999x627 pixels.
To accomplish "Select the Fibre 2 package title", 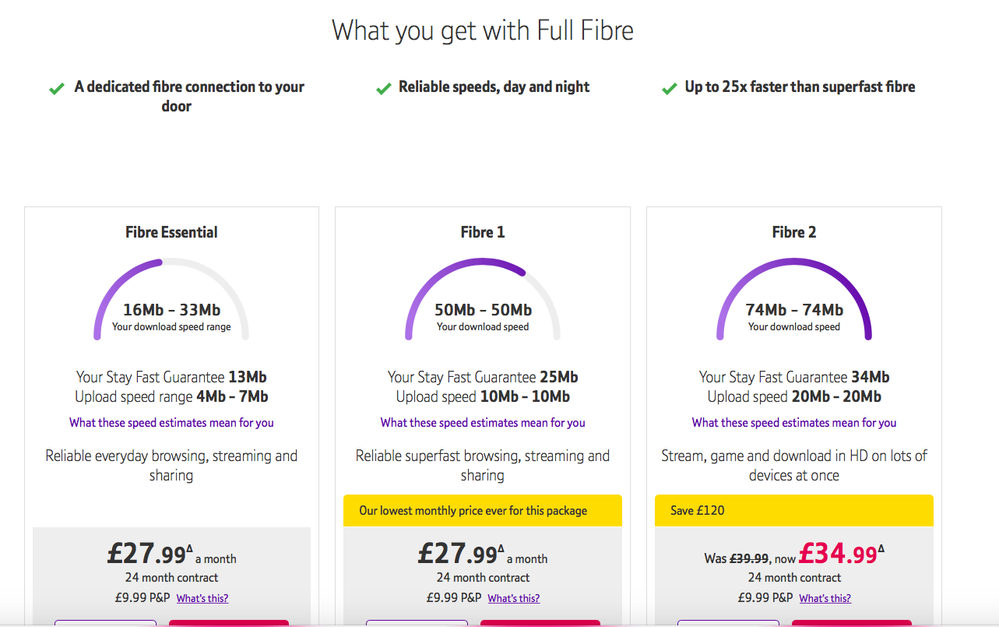I will coord(794,232).
